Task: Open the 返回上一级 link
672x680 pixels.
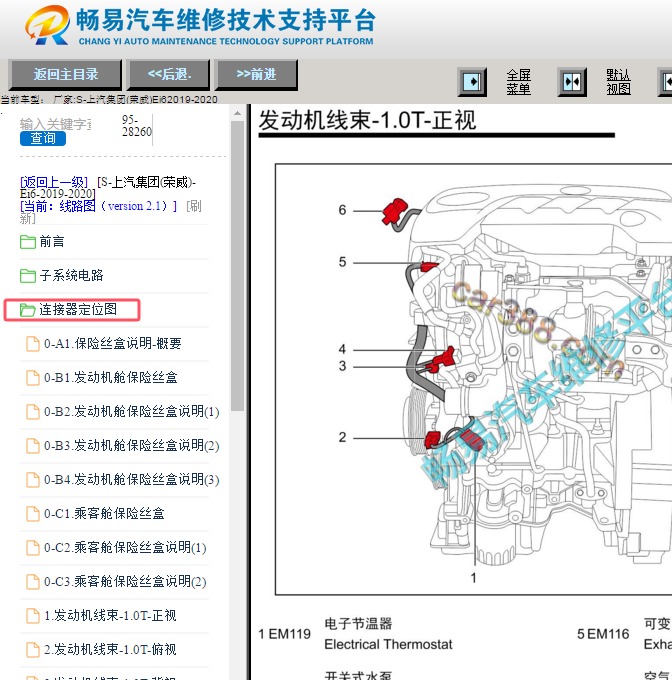Action: click(x=54, y=182)
